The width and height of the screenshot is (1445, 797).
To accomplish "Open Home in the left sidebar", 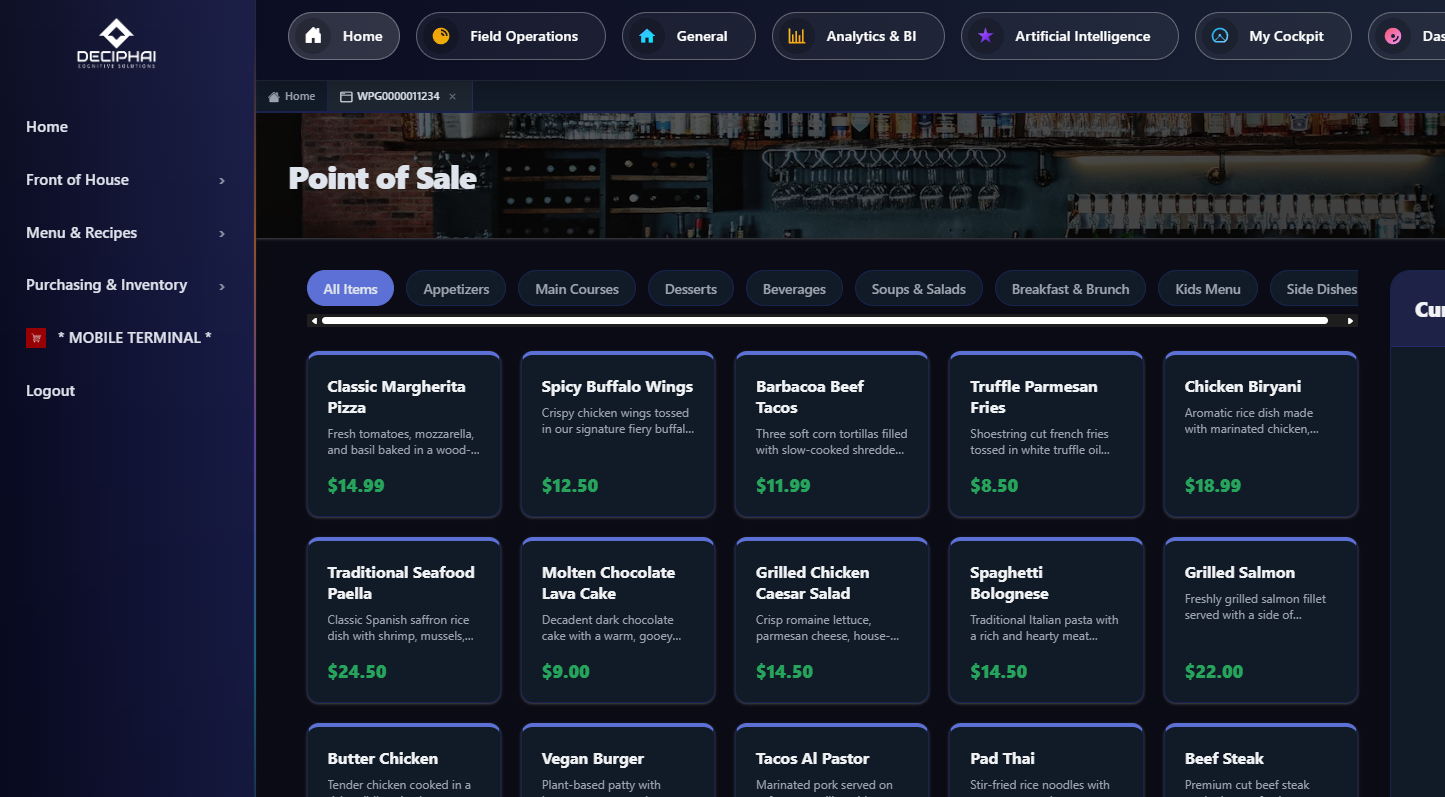I will (x=47, y=127).
